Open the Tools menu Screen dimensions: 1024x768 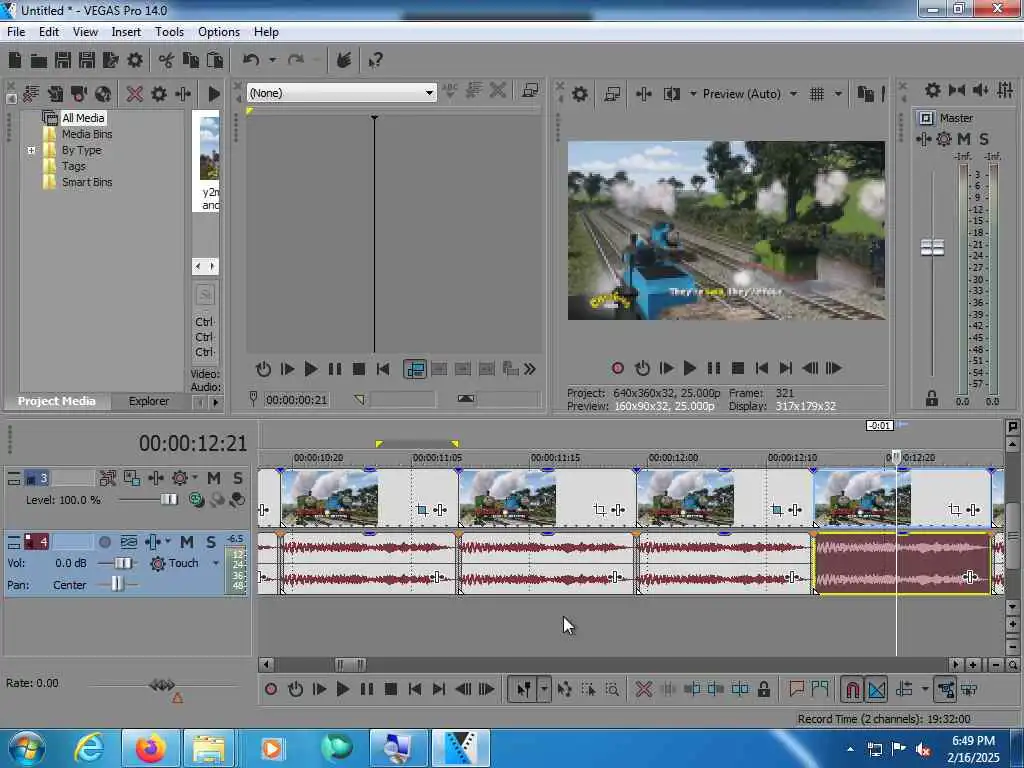(x=169, y=32)
